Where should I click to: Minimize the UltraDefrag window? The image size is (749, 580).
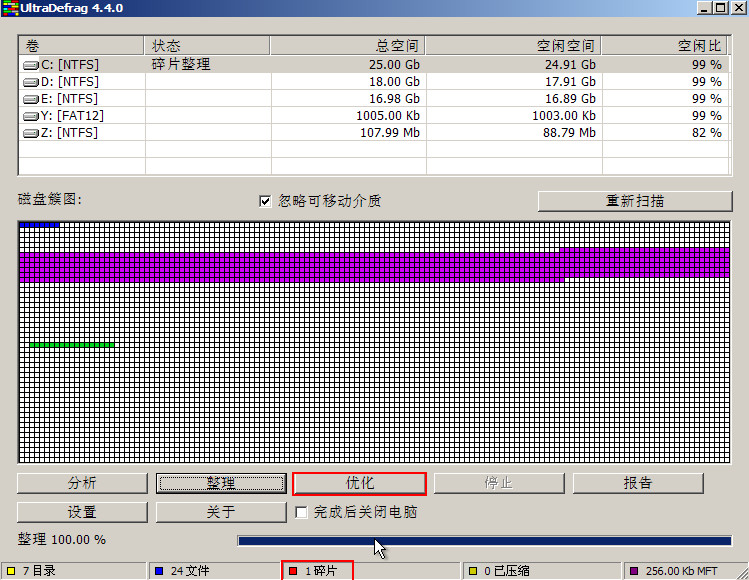pos(704,8)
